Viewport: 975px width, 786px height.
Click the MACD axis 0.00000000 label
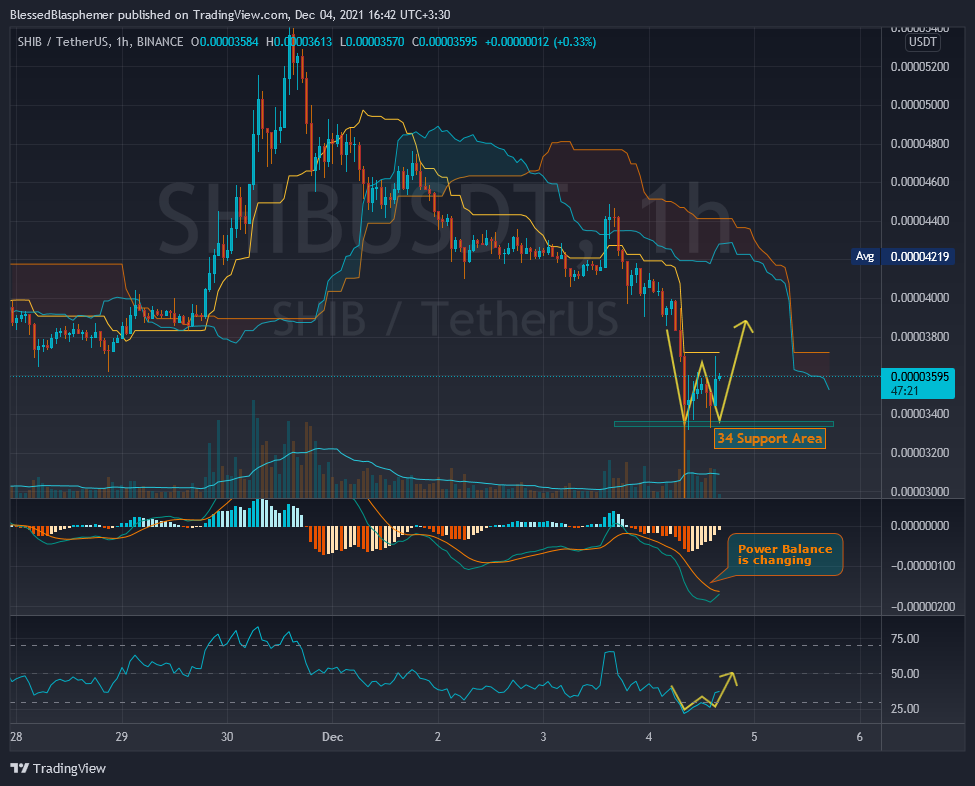920,526
